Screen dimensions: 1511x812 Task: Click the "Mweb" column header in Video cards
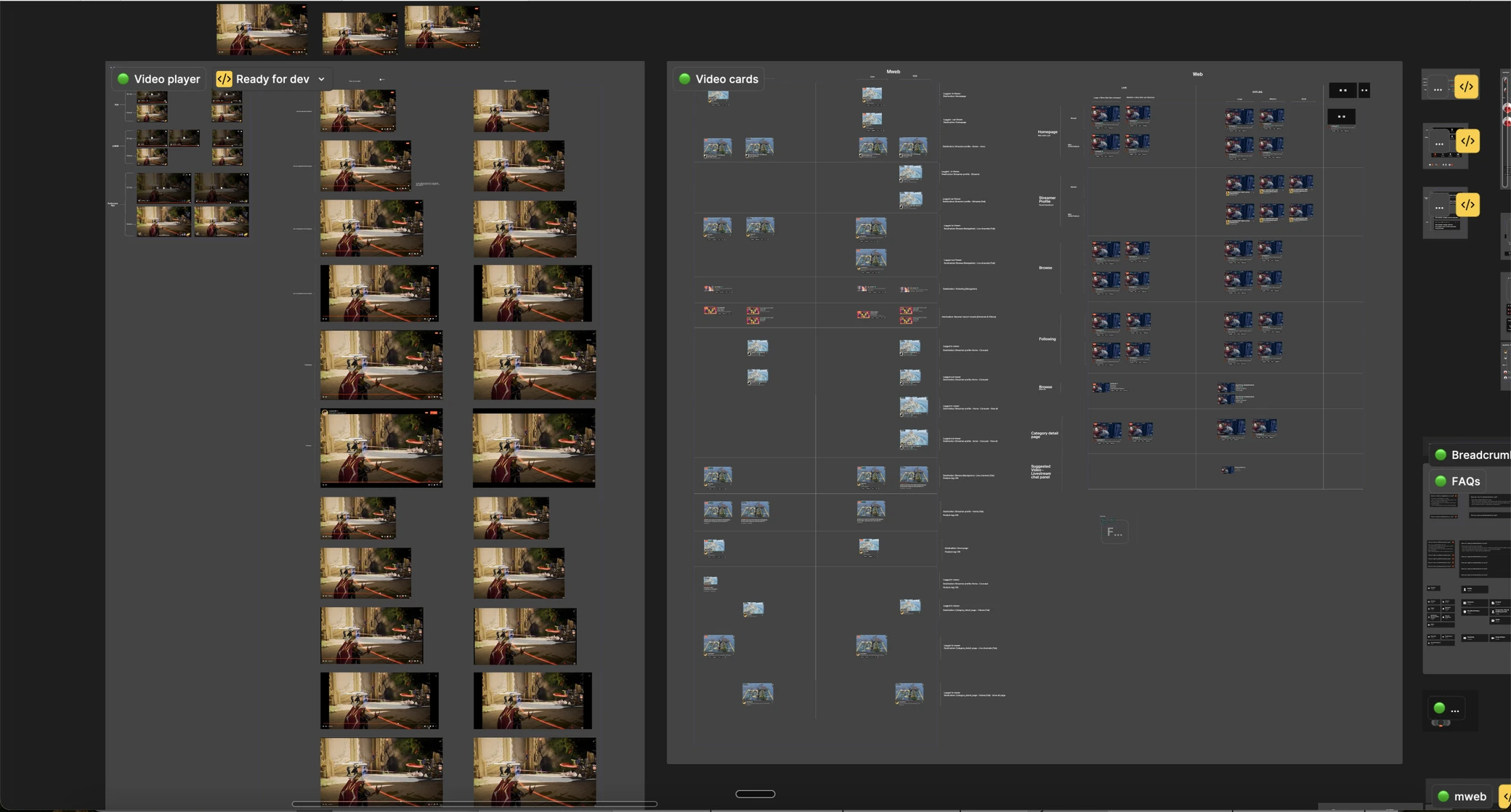[893, 72]
